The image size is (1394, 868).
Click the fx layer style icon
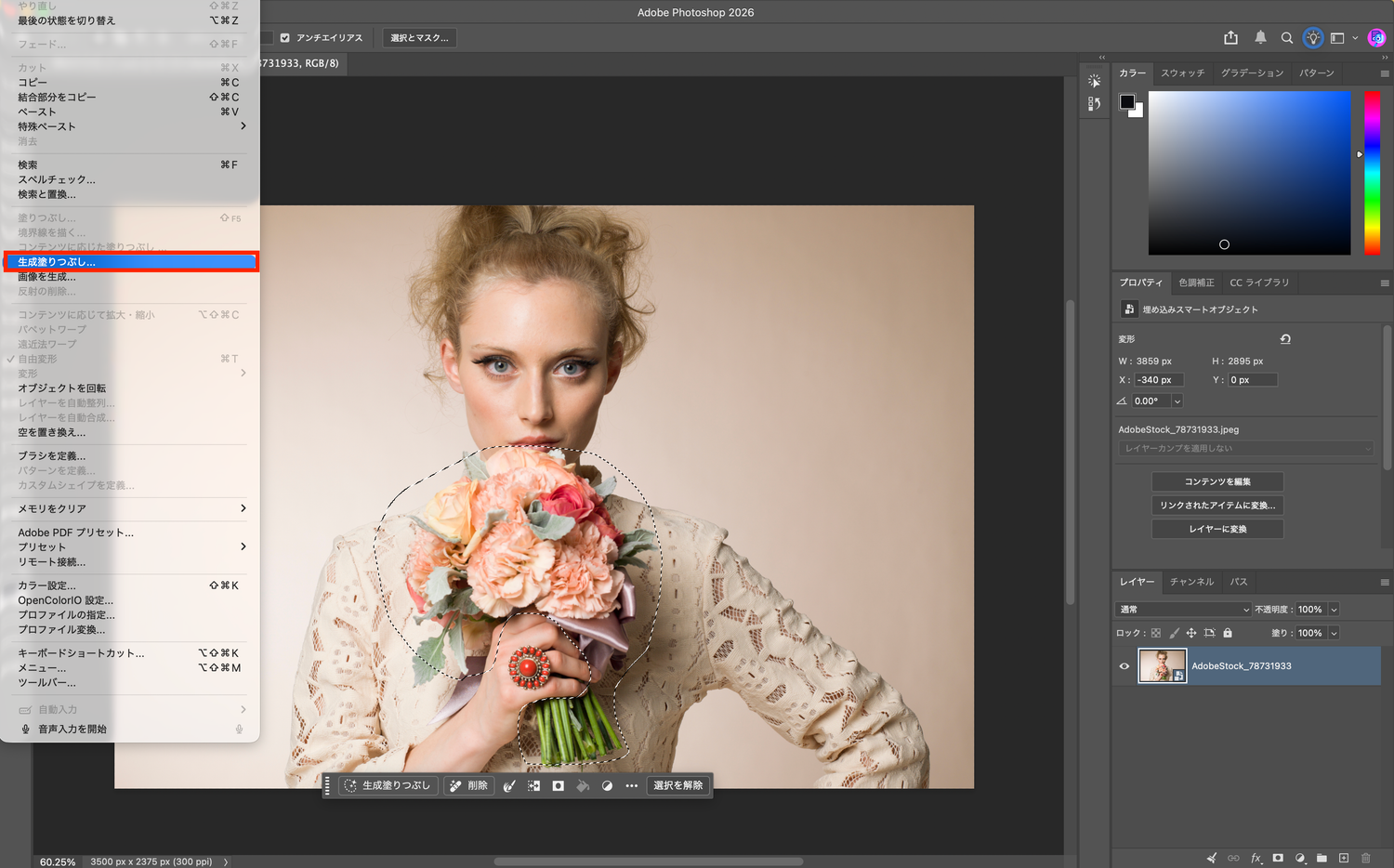click(x=1256, y=858)
